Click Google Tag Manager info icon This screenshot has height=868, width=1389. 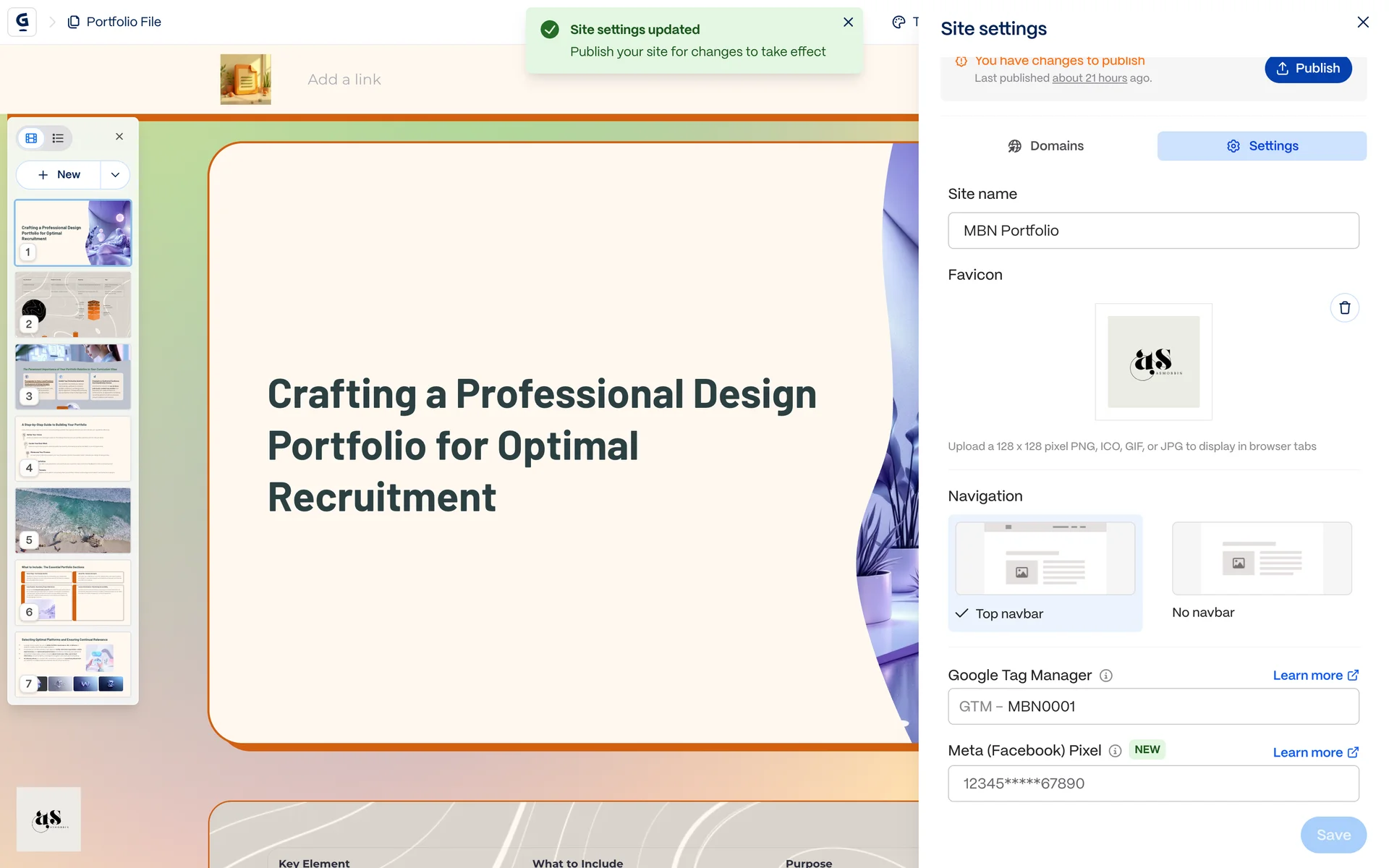1105,676
